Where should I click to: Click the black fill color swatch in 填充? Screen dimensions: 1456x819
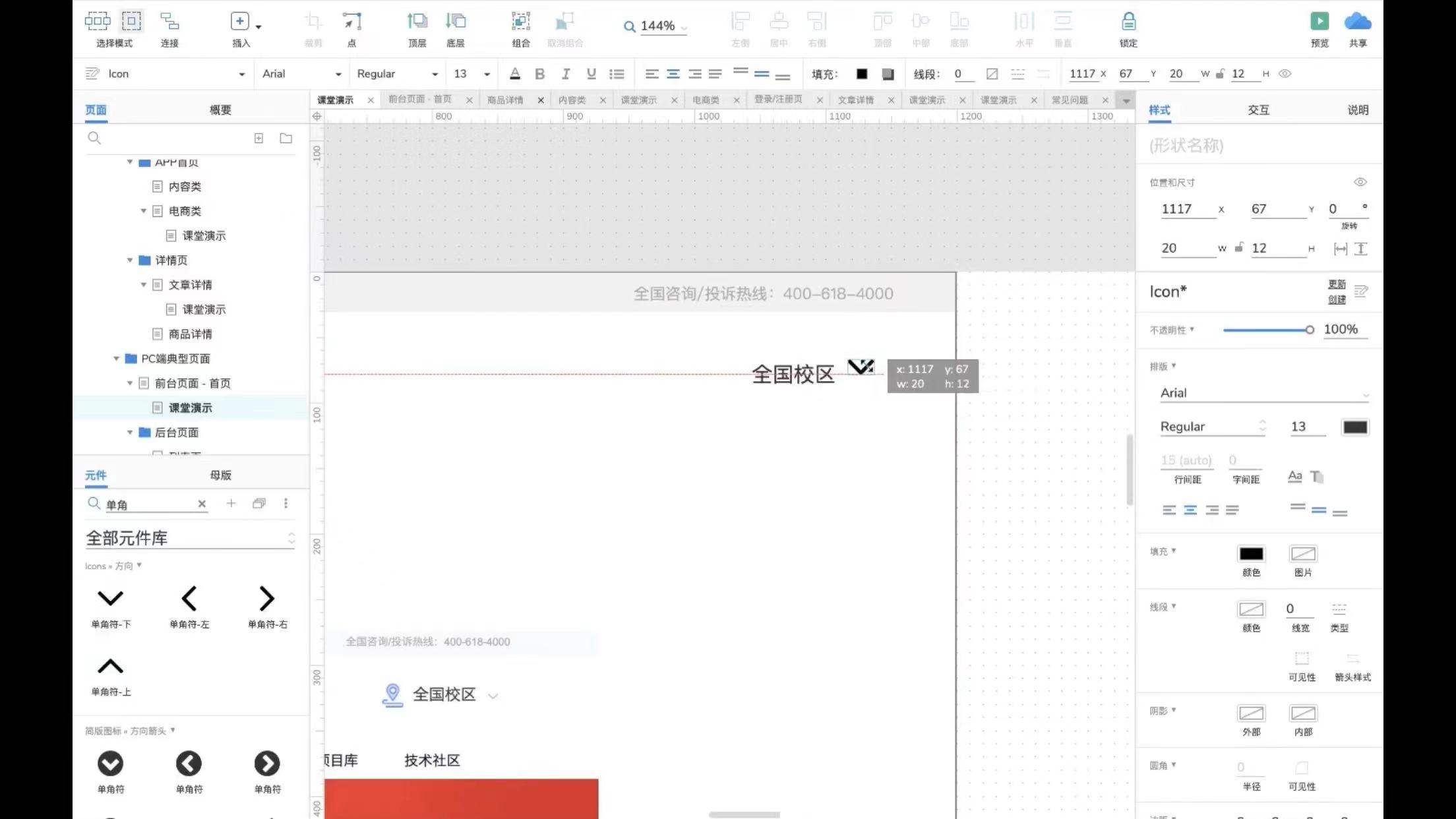1250,554
